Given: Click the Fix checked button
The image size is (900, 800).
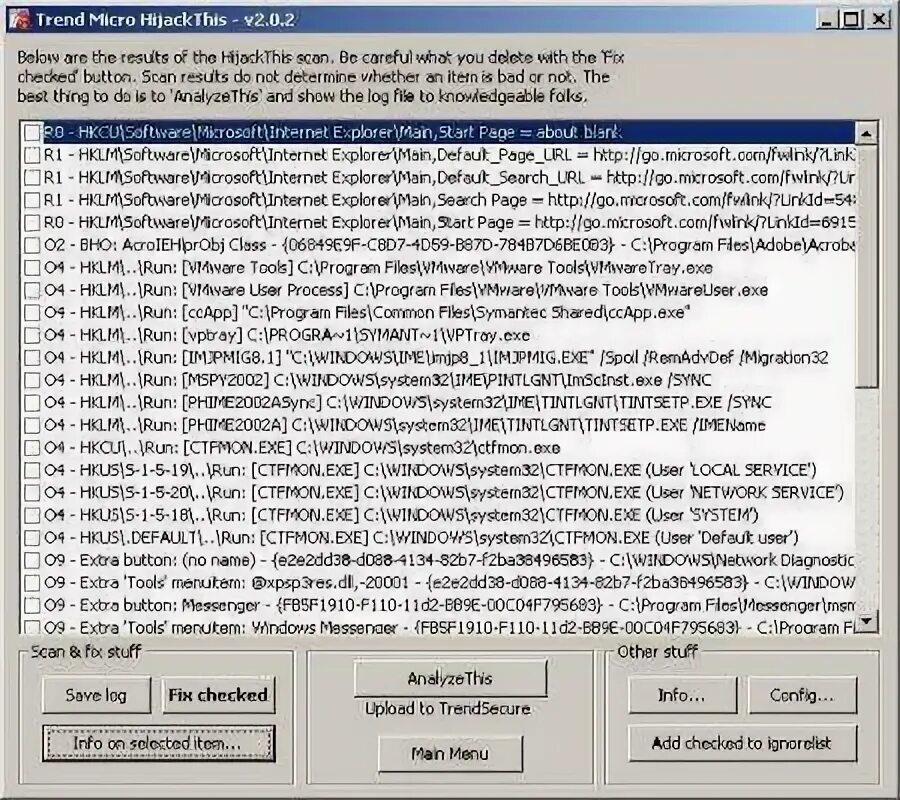Looking at the screenshot, I should coord(218,695).
